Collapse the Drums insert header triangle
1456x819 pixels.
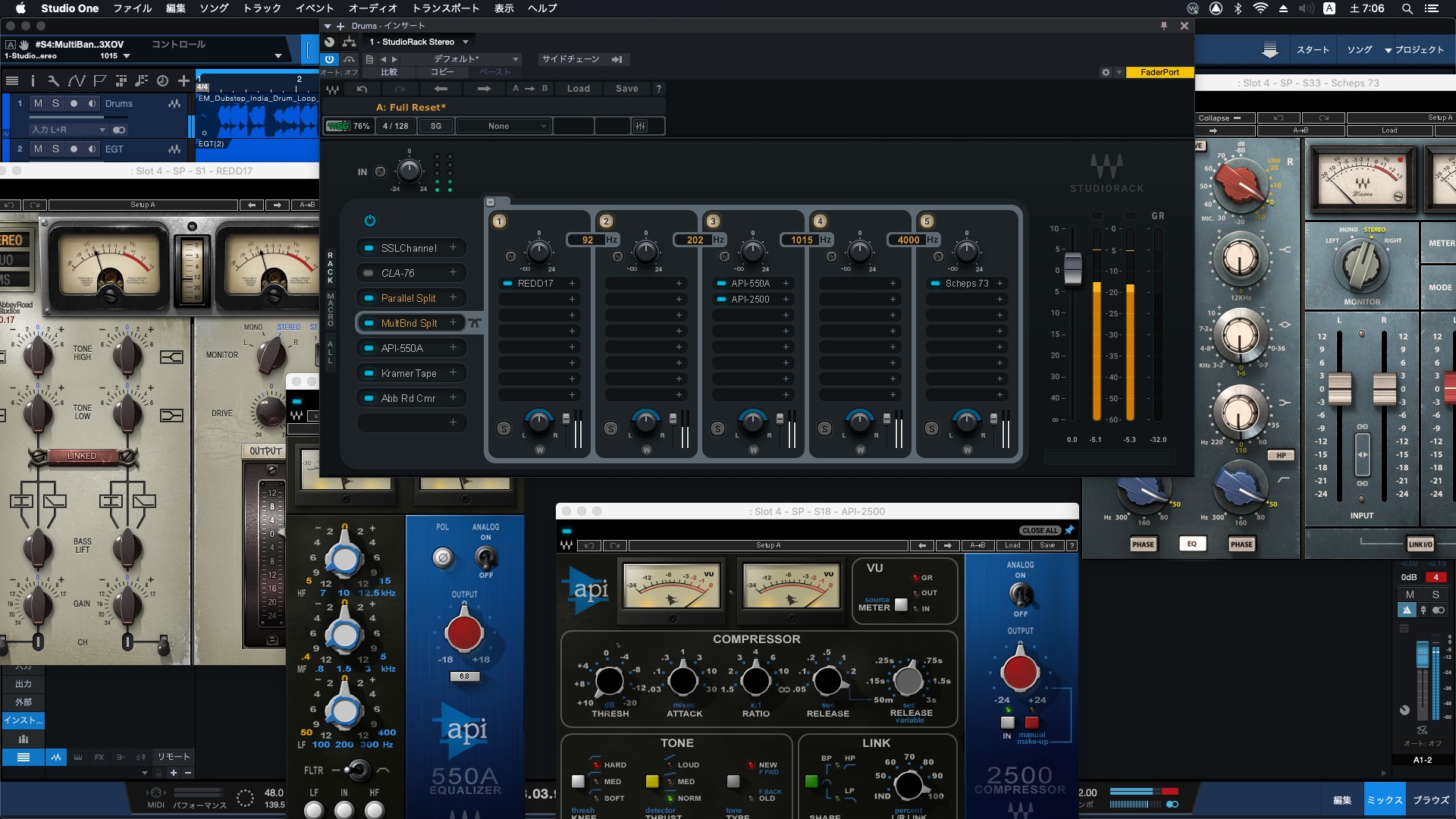[328, 26]
